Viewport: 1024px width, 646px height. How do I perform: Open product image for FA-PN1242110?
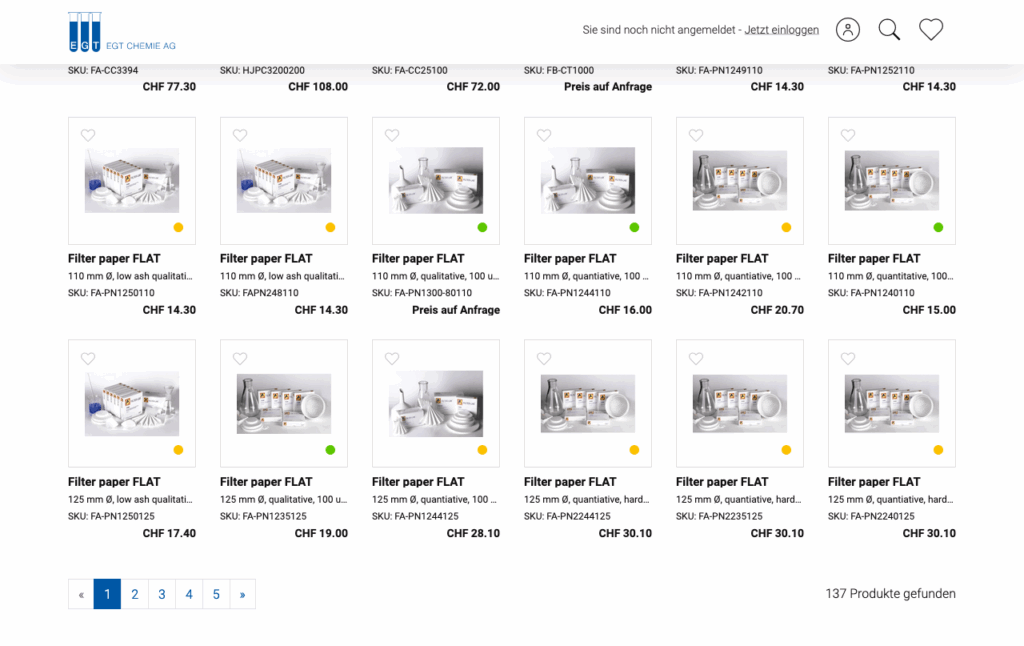740,180
